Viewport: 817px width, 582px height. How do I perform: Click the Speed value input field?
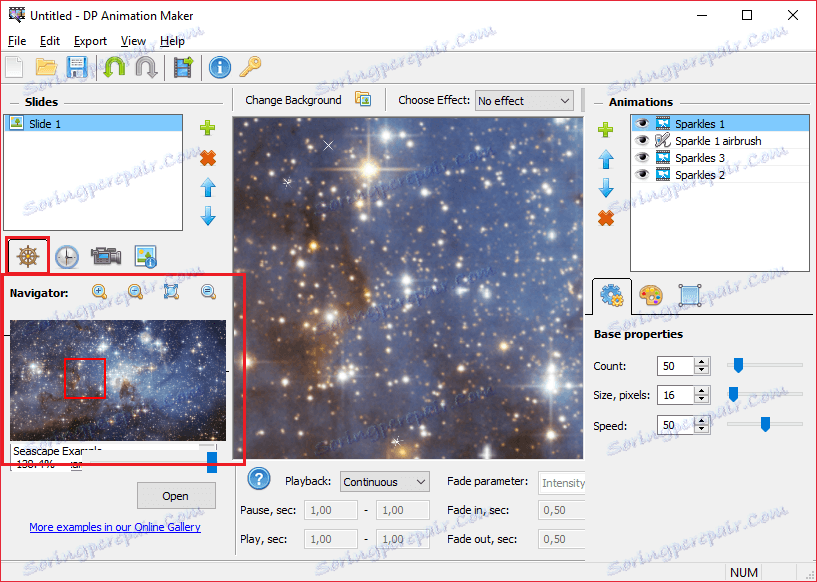click(x=676, y=425)
